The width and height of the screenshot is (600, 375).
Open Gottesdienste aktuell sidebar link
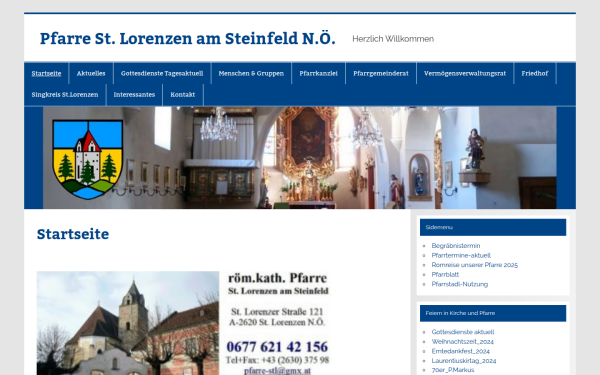(463, 332)
